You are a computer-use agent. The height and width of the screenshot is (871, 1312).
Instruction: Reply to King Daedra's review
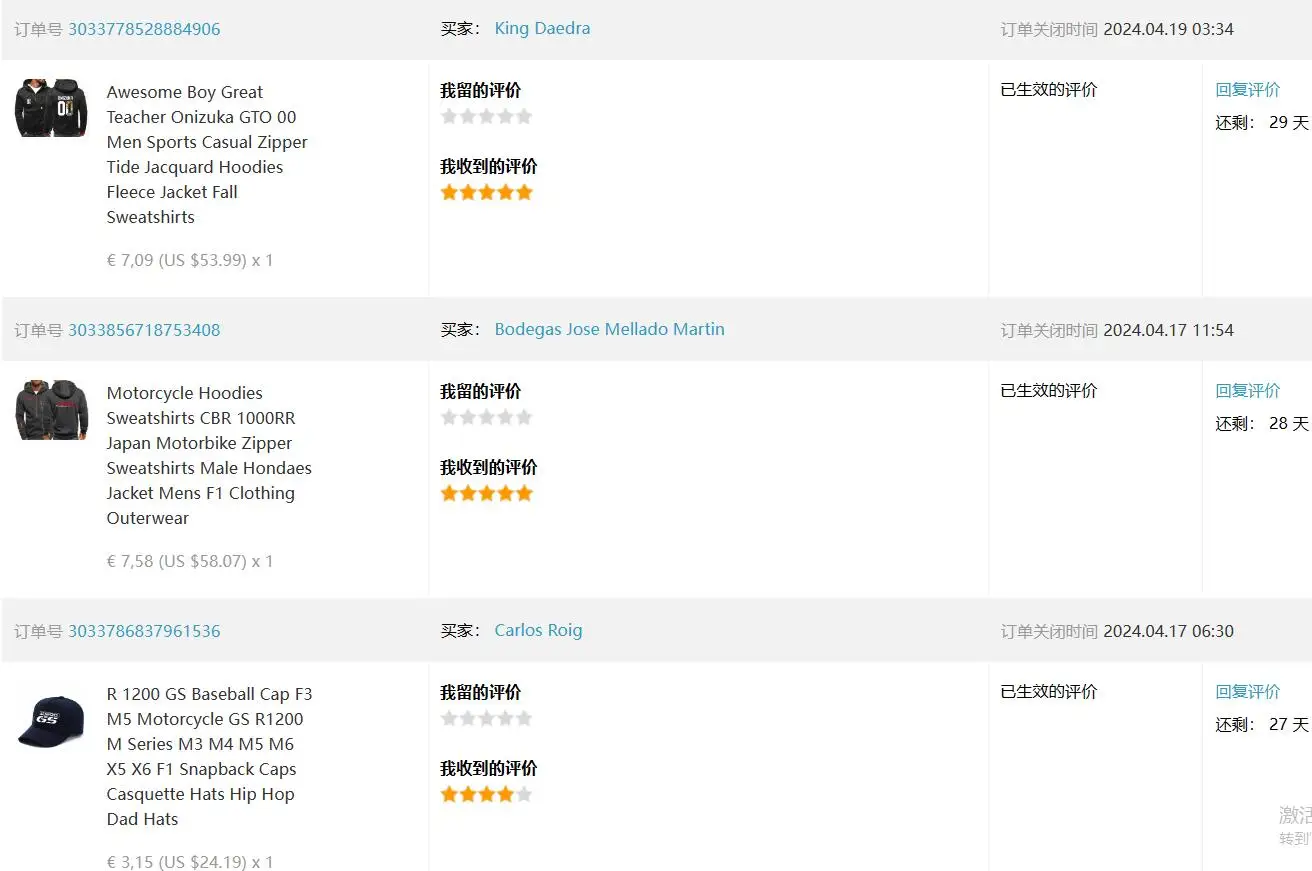1247,90
